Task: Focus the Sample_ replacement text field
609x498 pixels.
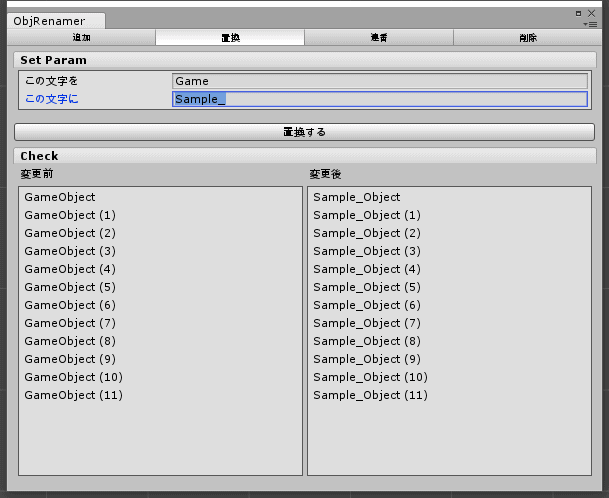Action: (379, 99)
